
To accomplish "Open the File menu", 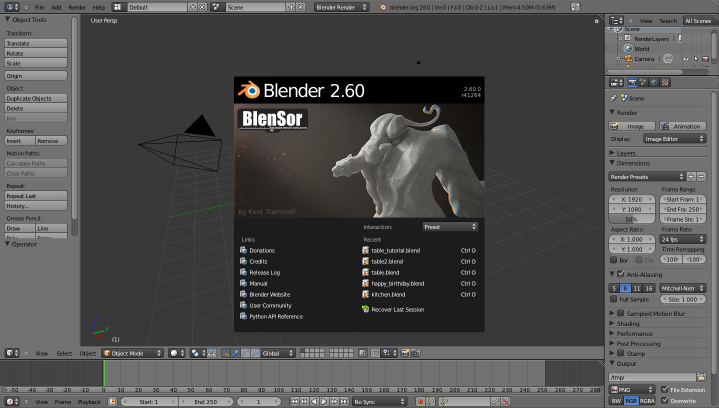I will 39,7.
